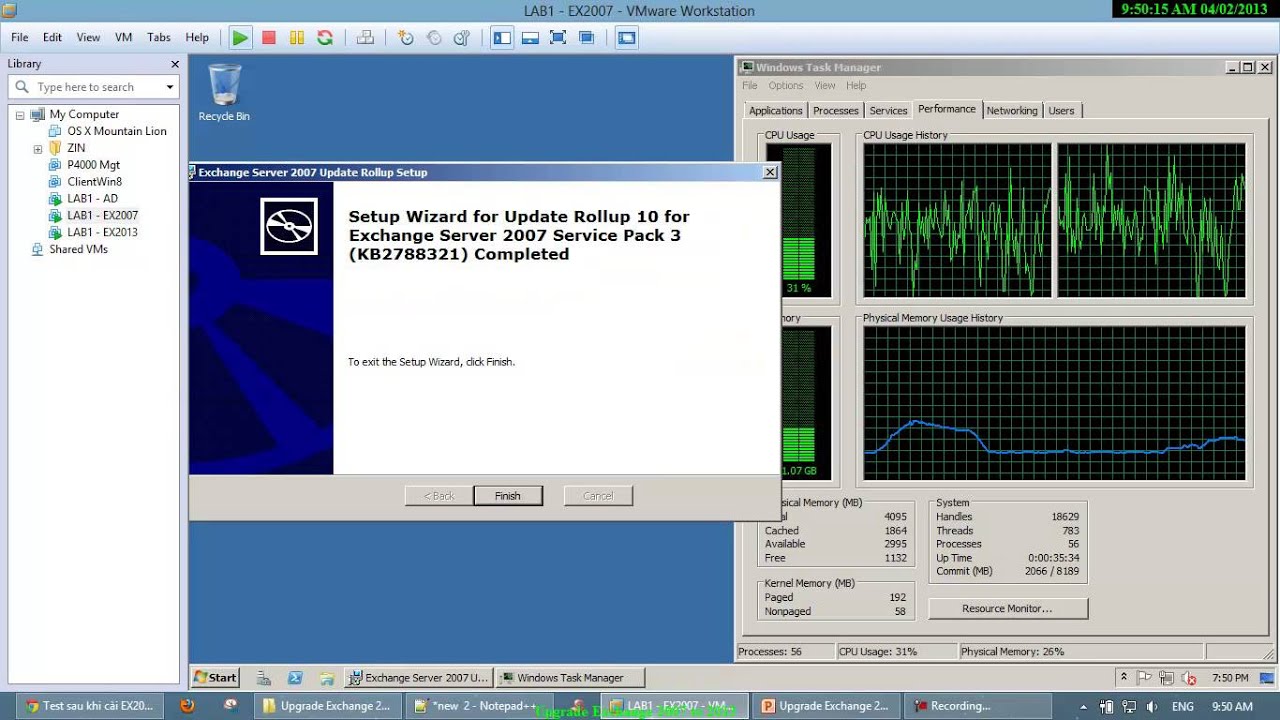The image size is (1280, 720).
Task: Expand the ZIN folder in Library
Action: point(38,149)
